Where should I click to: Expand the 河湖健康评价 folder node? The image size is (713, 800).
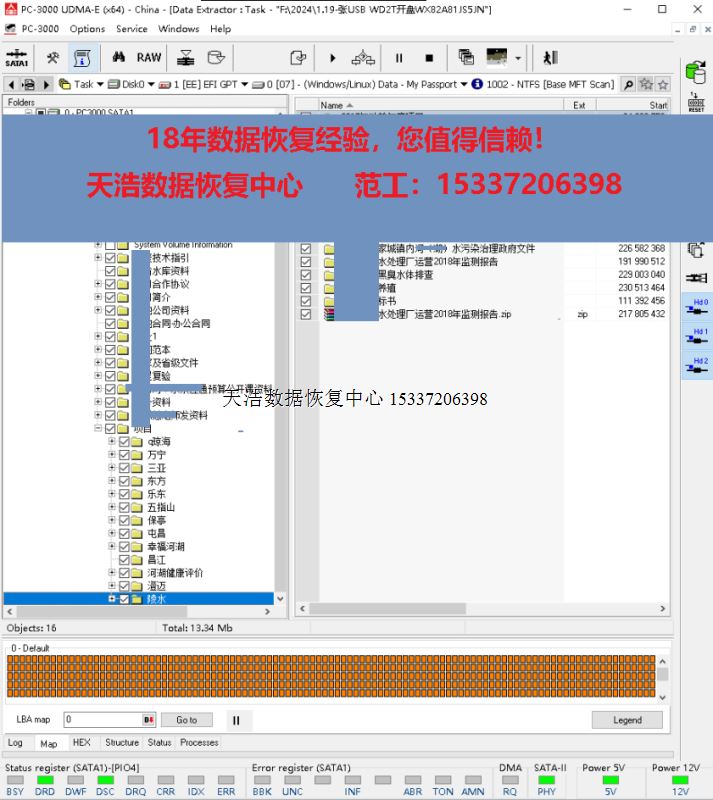112,573
